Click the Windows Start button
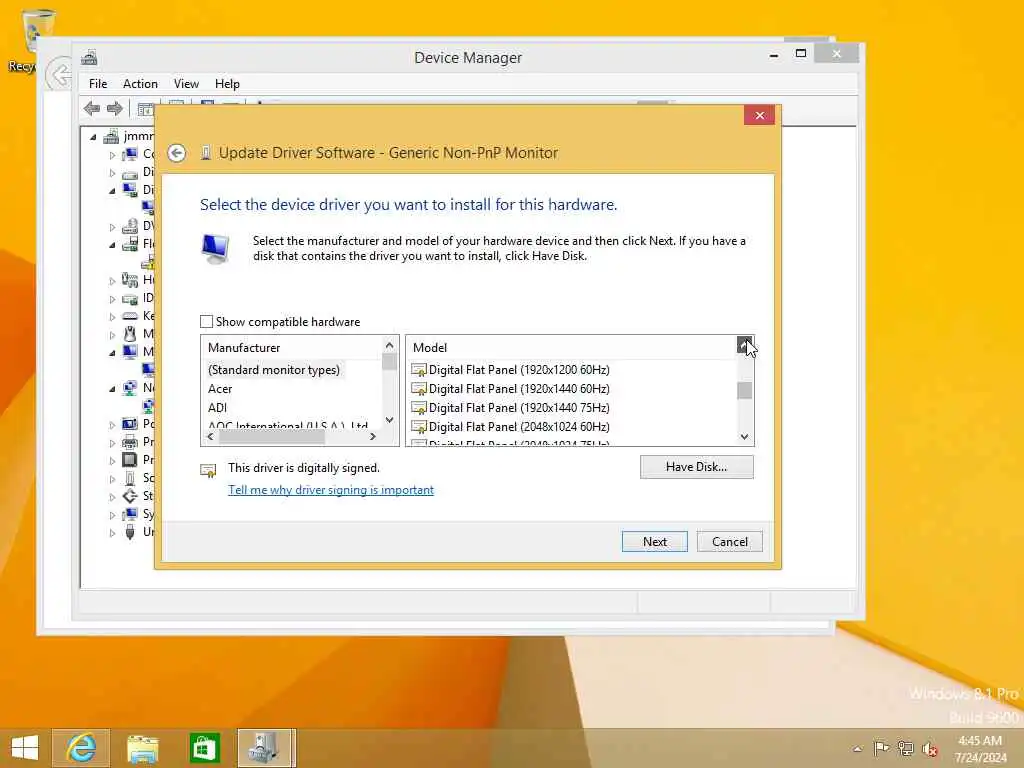 coord(25,748)
